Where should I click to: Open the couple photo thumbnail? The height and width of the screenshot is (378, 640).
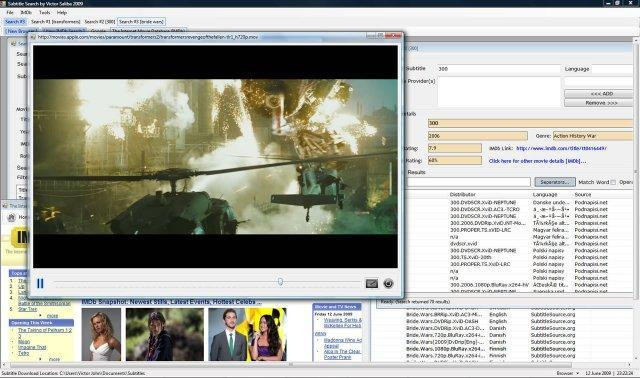(247, 334)
